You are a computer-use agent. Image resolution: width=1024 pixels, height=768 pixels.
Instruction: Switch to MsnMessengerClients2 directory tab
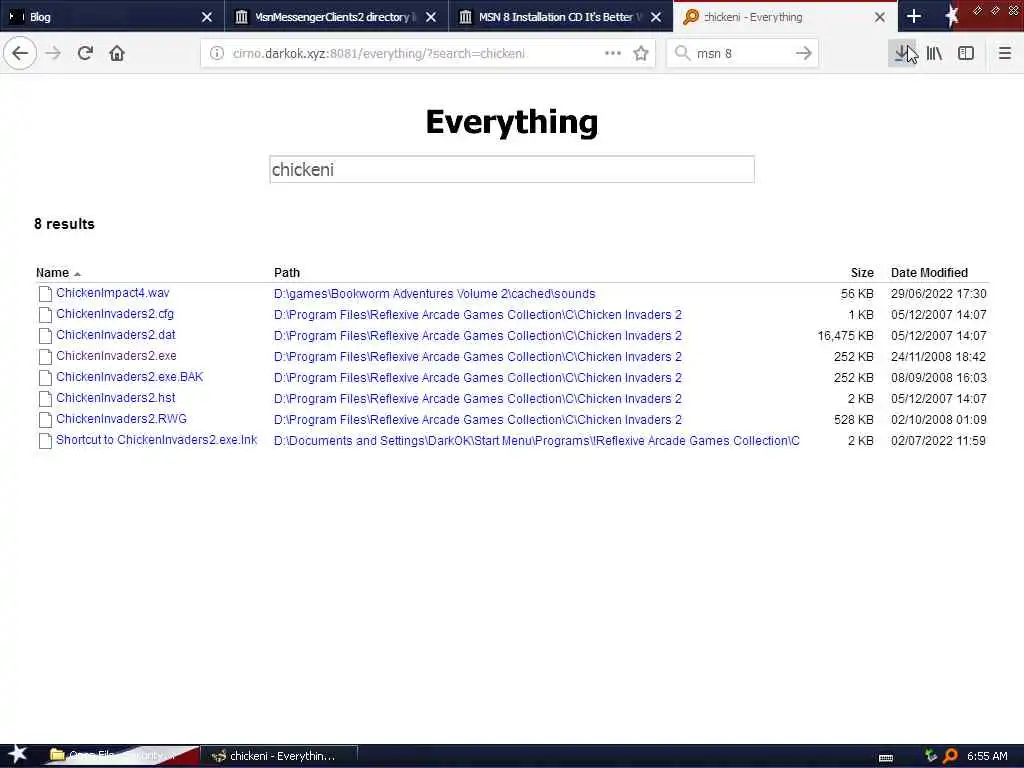pos(335,16)
